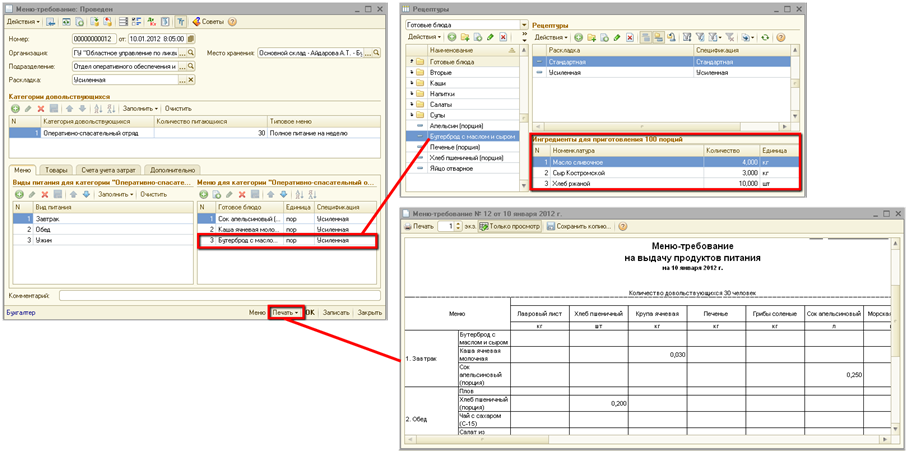The width and height of the screenshot is (909, 453).
Task: Open the Готовые блюда combo box dropdown
Action: click(523, 25)
